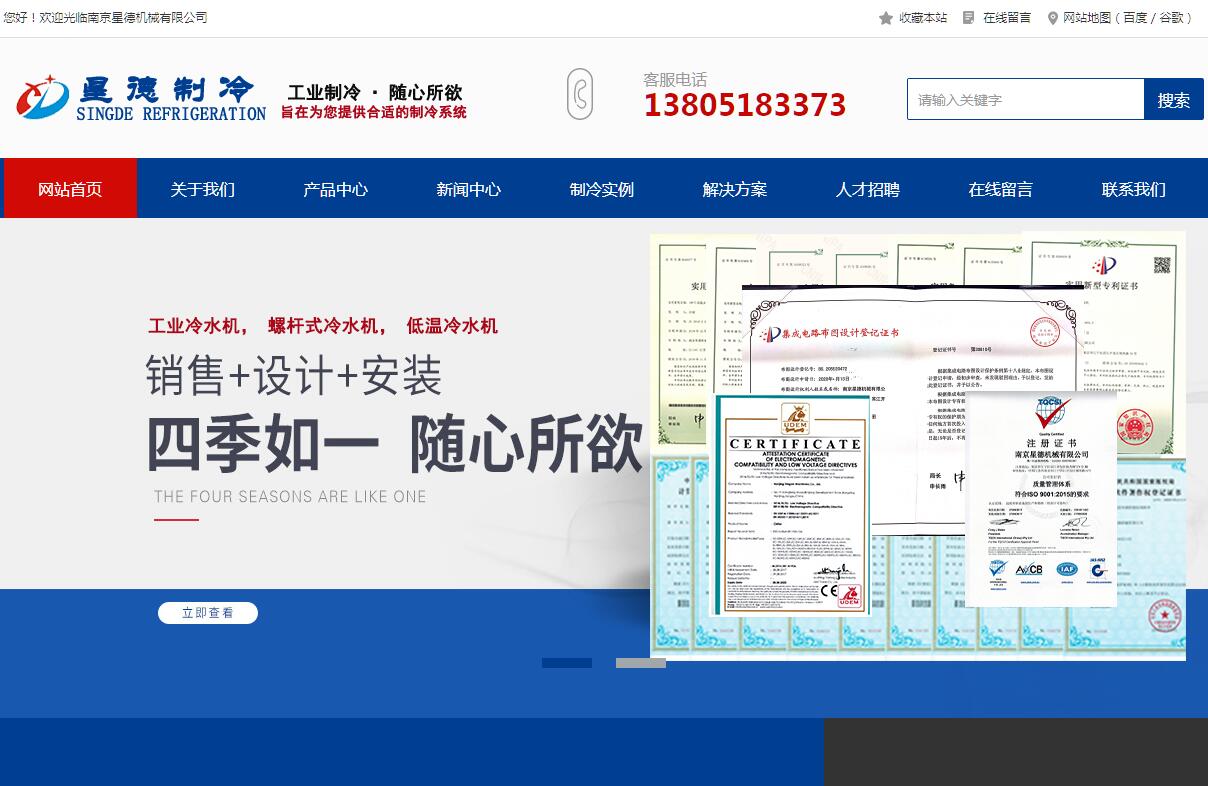Click the 工业制冷 · 随心所欲 slogan
The image size is (1208, 786).
pos(375,92)
